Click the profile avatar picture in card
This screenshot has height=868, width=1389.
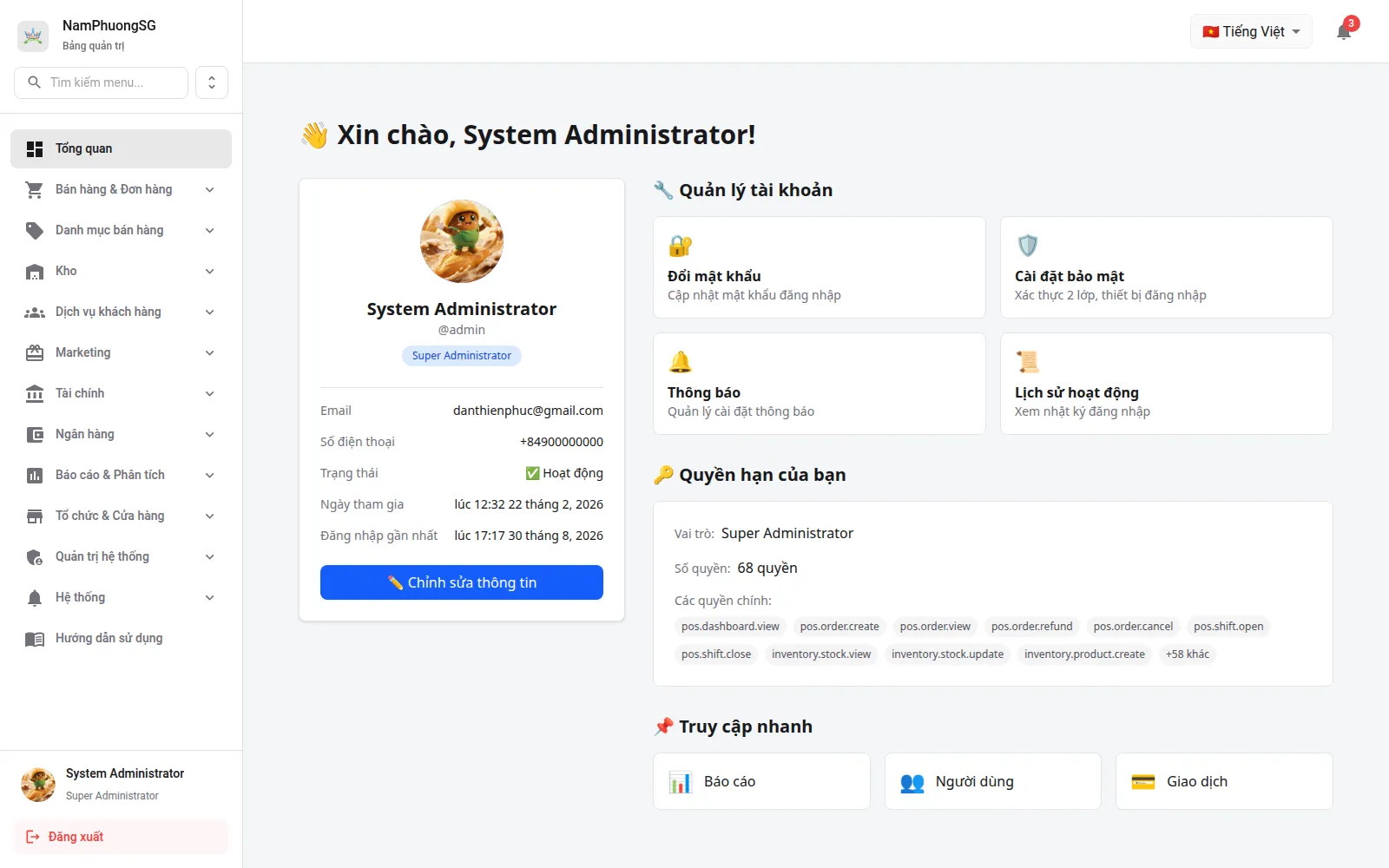tap(462, 241)
